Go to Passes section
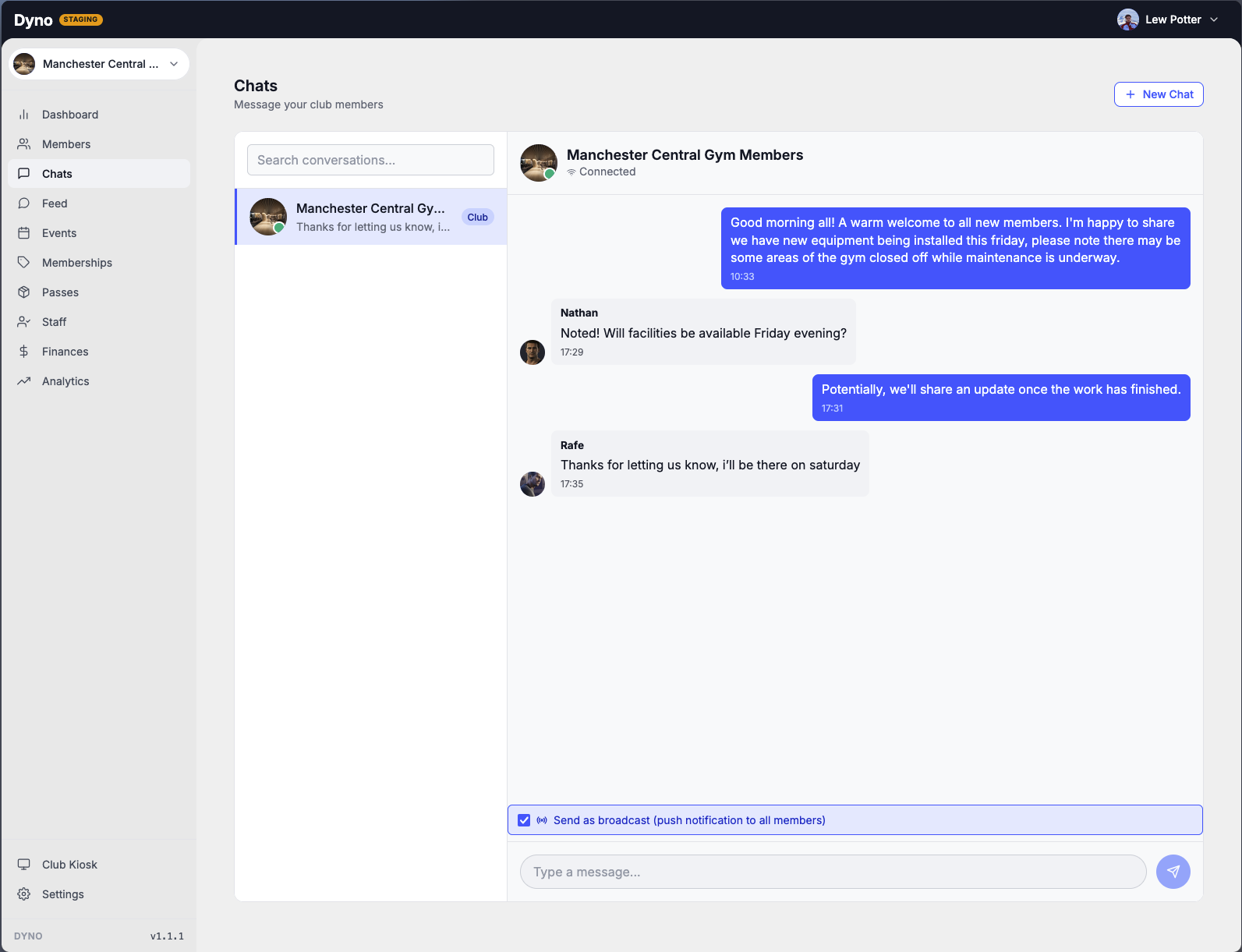The width and height of the screenshot is (1242, 952). 99,292
